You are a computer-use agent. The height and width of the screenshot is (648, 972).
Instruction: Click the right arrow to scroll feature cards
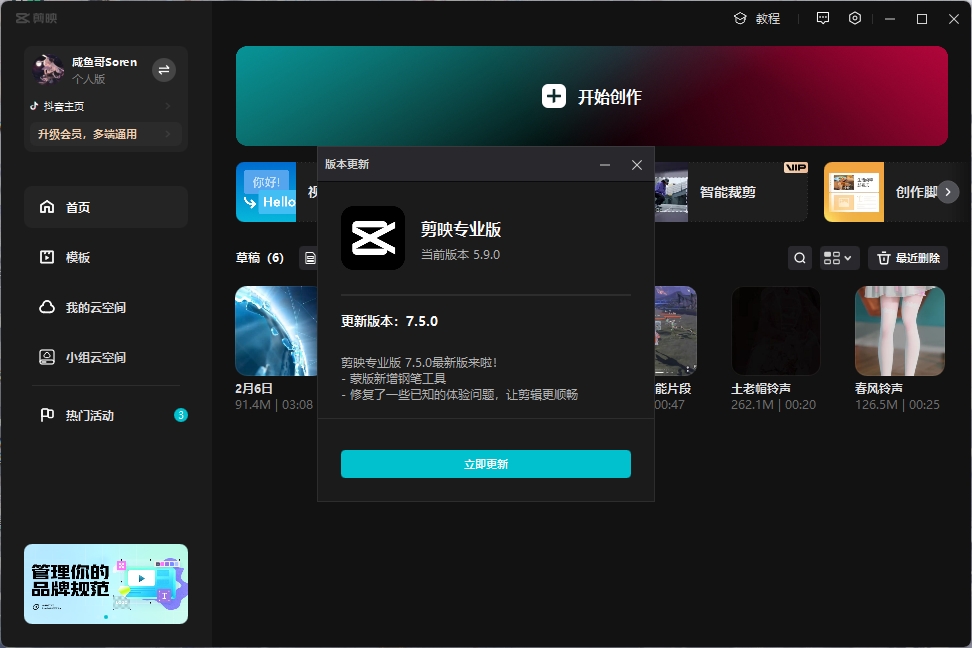tap(948, 192)
